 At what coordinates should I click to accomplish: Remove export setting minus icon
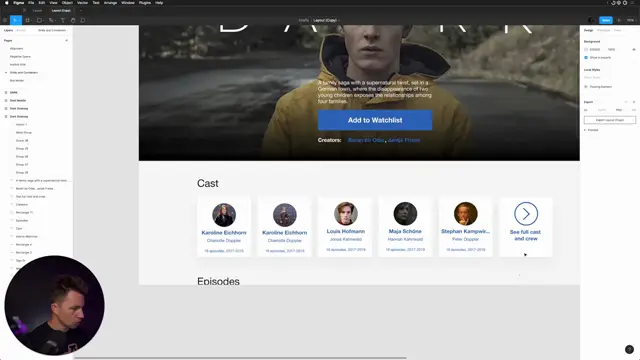pyautogui.click(x=626, y=102)
